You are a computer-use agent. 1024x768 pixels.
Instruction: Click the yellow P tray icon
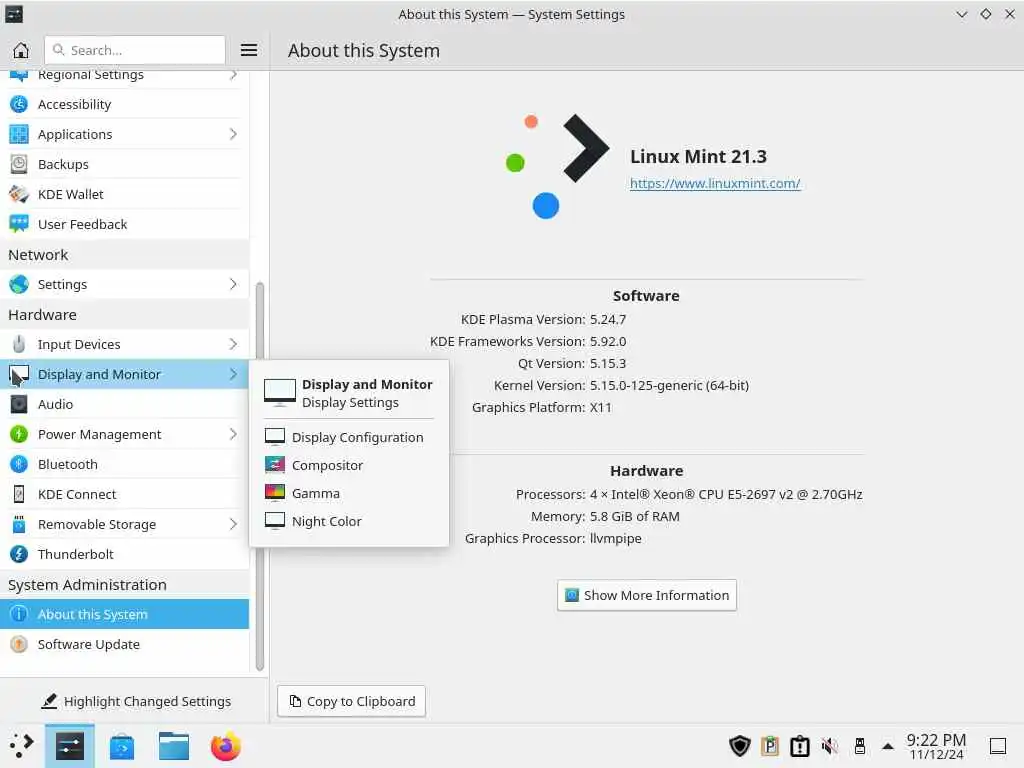coord(770,746)
